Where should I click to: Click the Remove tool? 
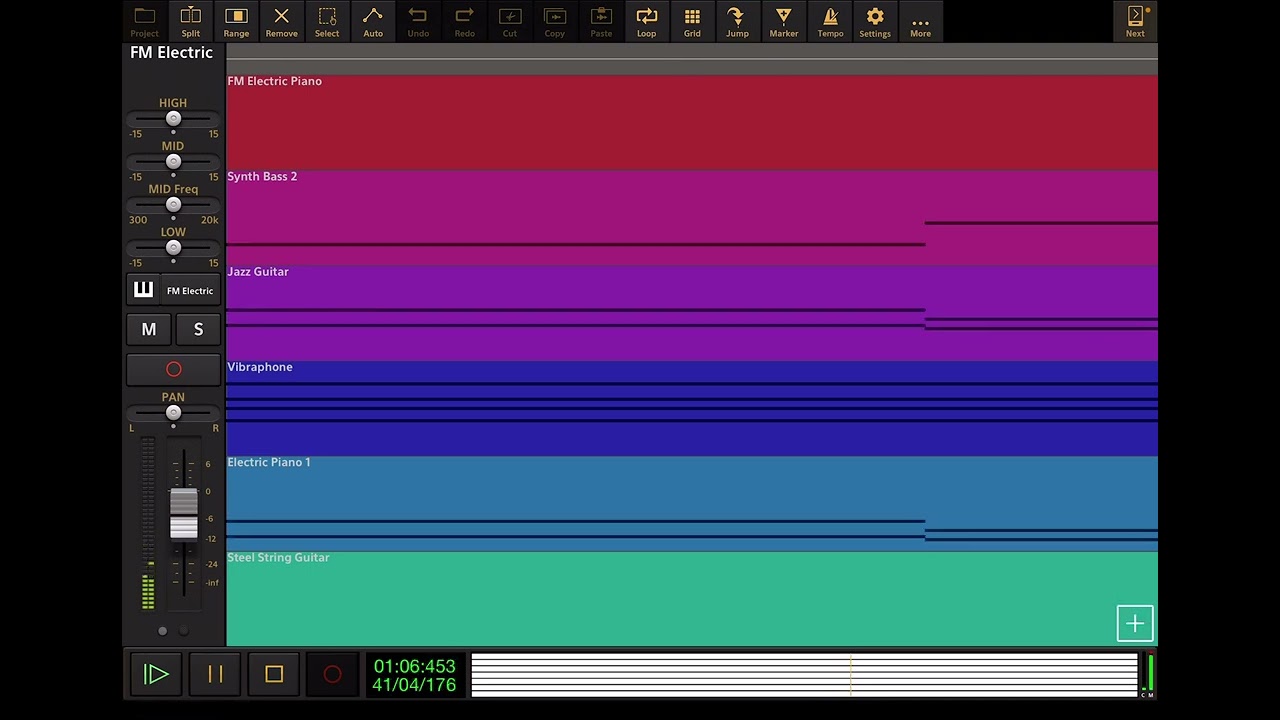click(x=281, y=21)
